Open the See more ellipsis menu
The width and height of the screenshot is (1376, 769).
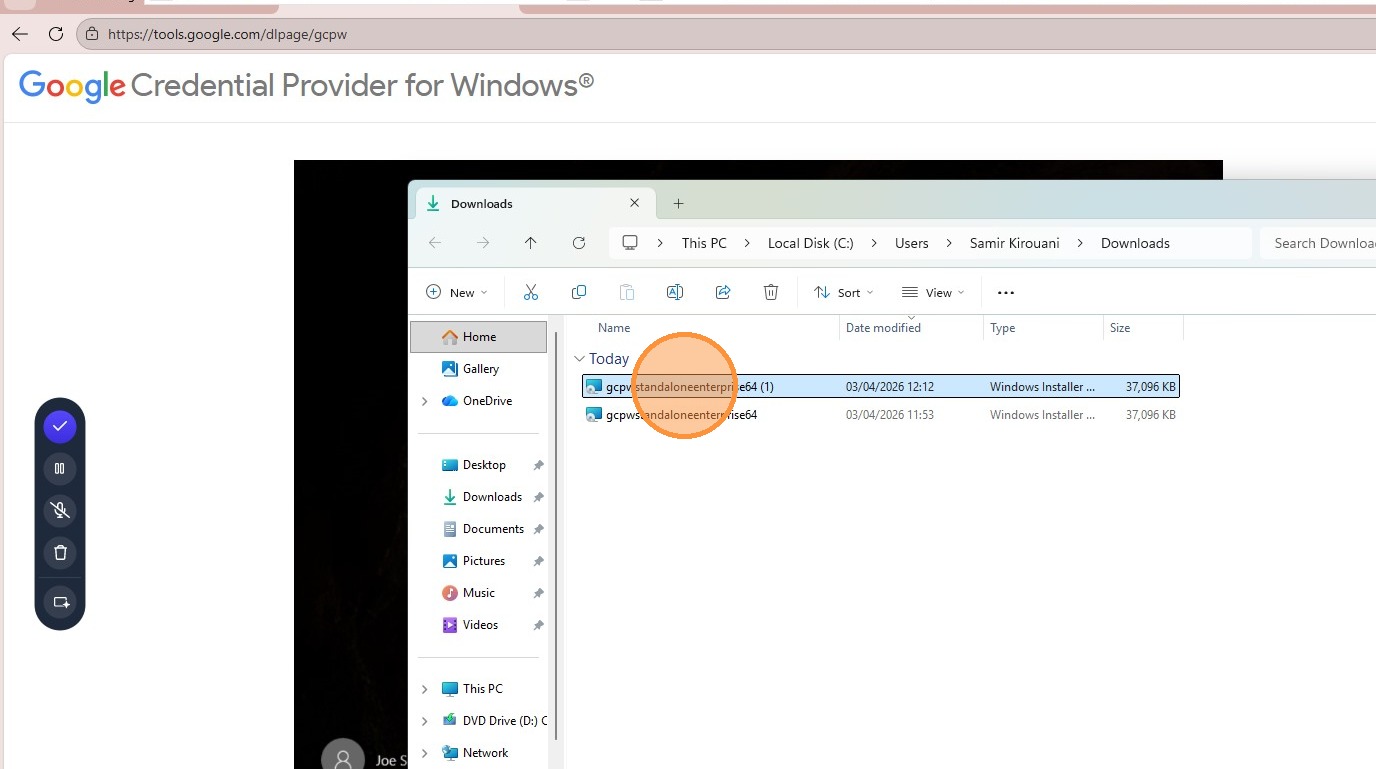1006,292
